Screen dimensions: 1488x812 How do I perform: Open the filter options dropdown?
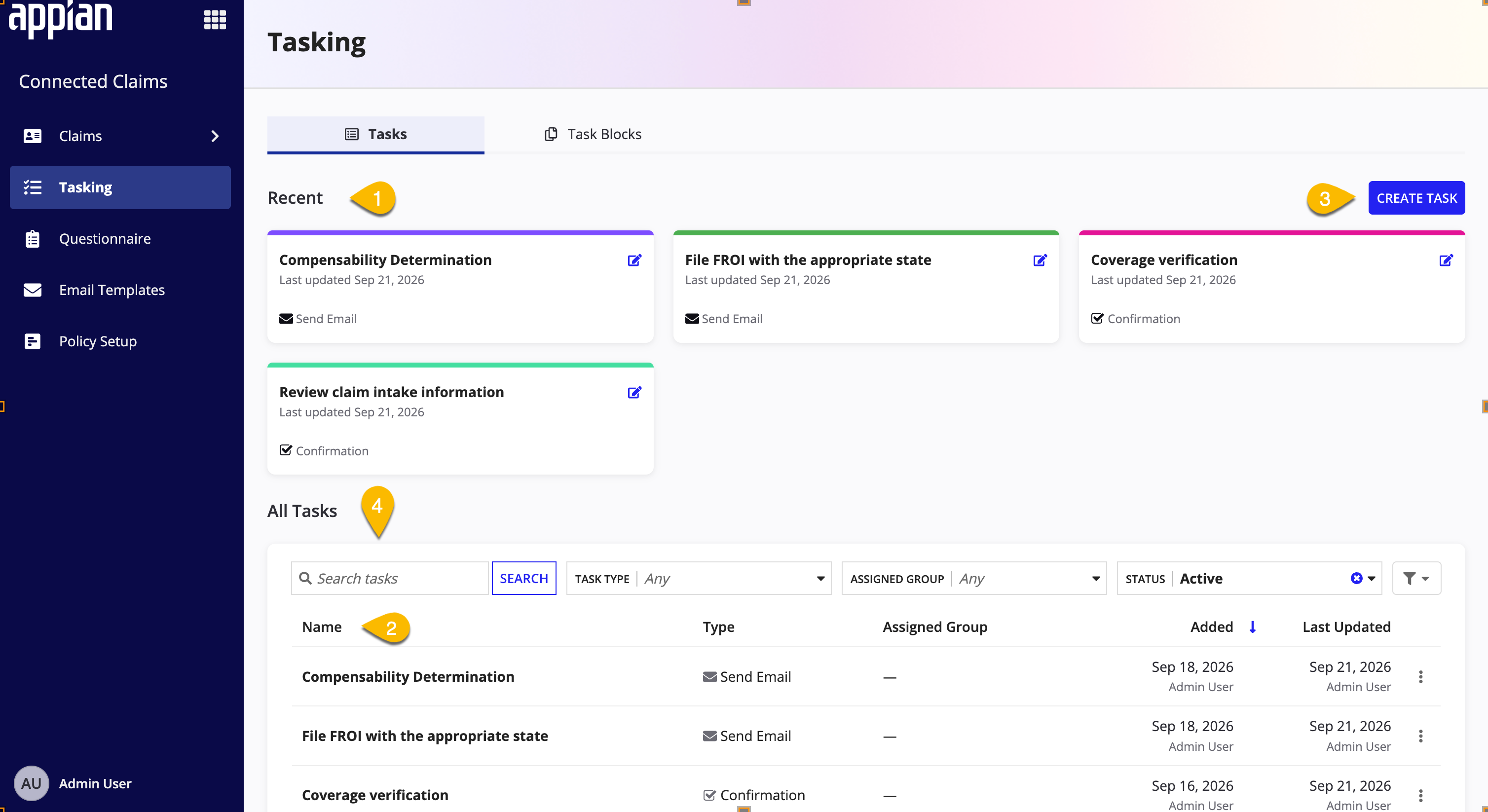pyautogui.click(x=1416, y=578)
